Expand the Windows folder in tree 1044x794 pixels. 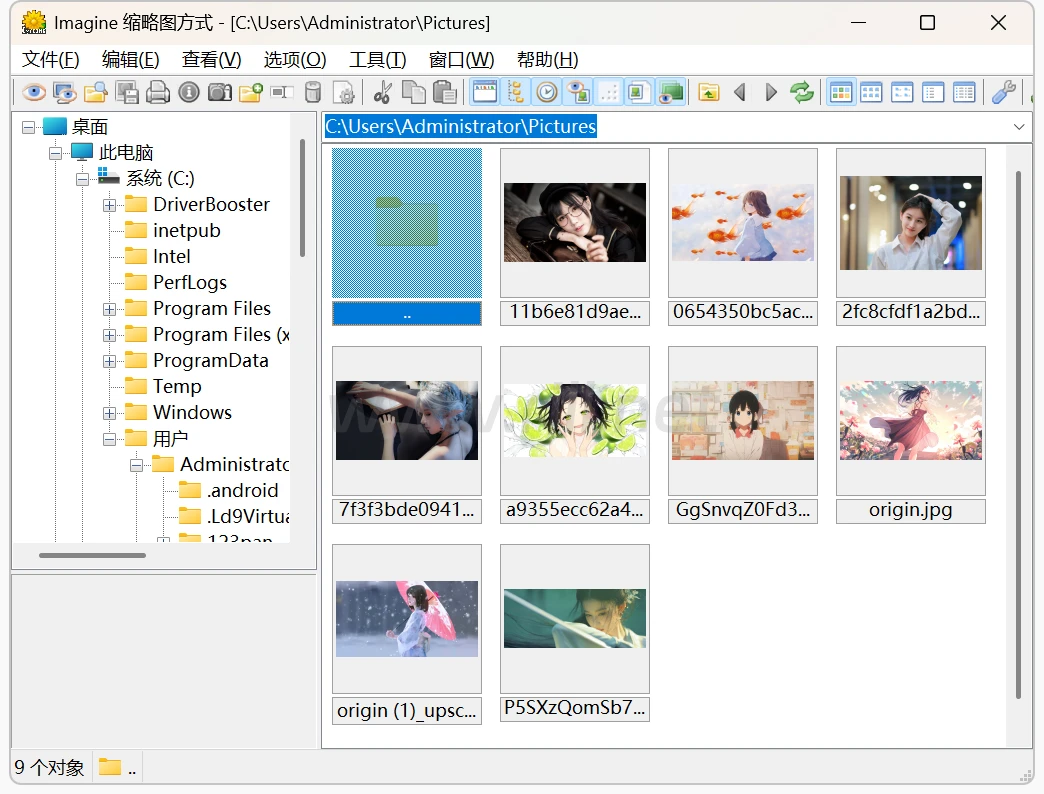[x=109, y=413]
